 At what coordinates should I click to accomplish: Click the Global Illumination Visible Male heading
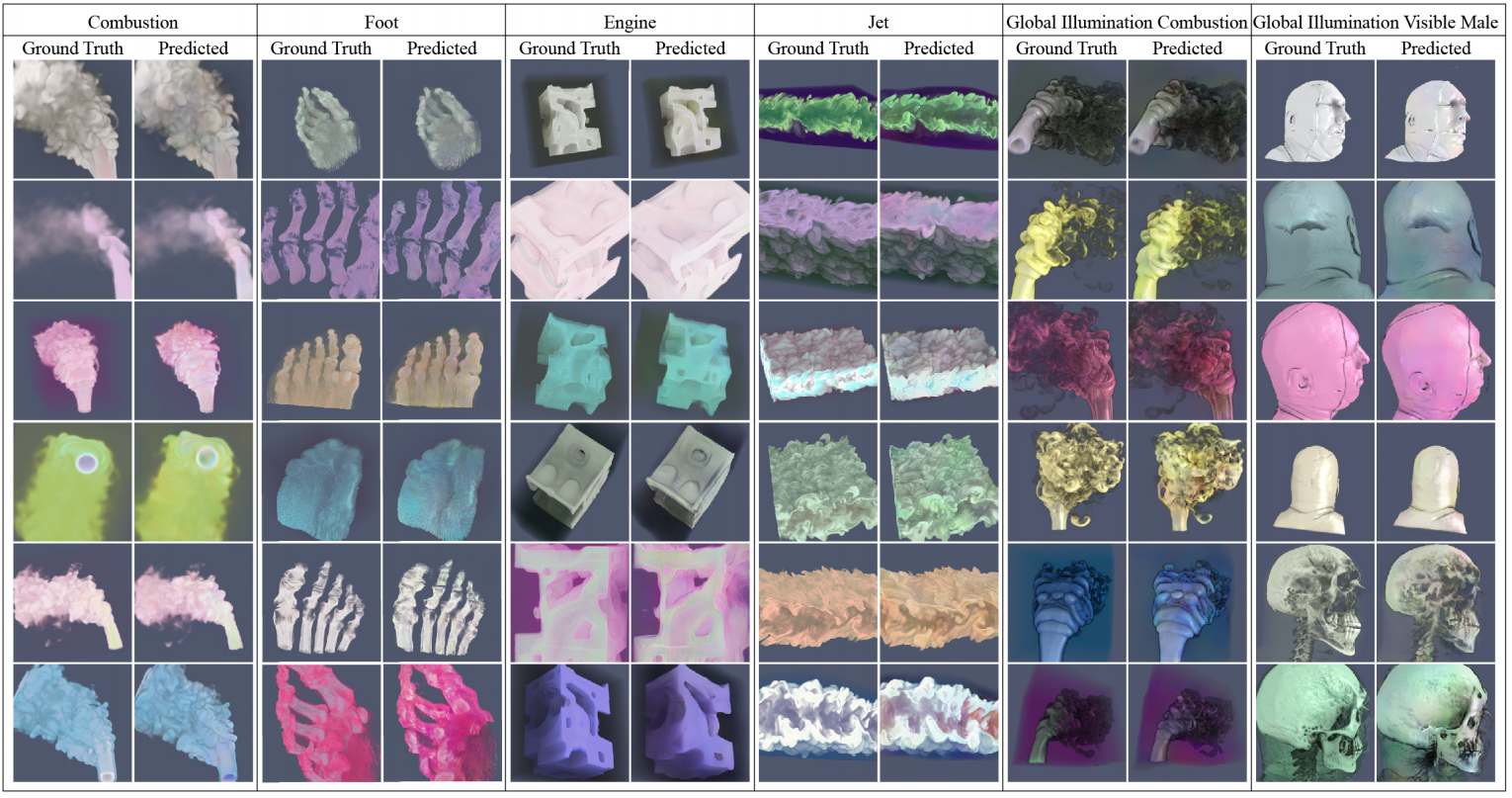[x=1376, y=22]
